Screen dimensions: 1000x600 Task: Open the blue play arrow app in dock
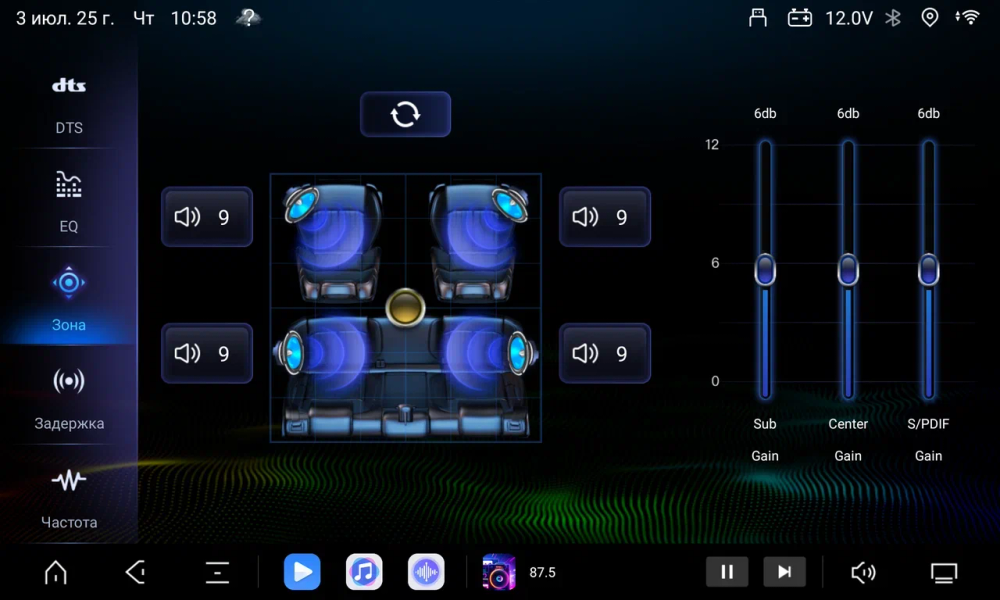click(302, 571)
